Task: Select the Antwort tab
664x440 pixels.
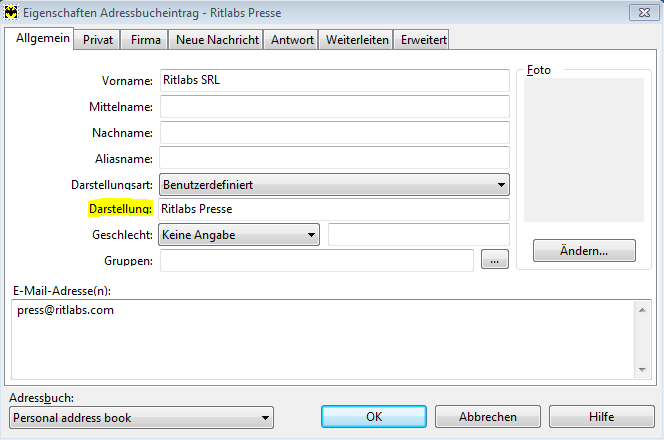Action: 292,40
